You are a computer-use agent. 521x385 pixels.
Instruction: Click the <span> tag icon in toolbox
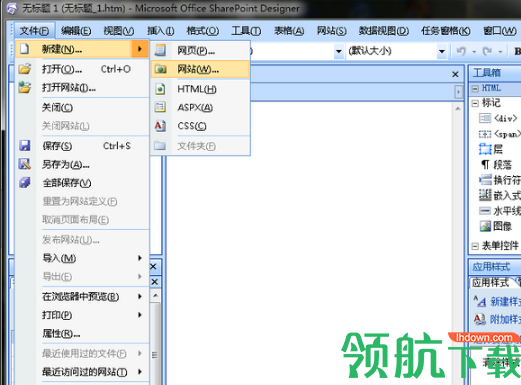pos(485,134)
